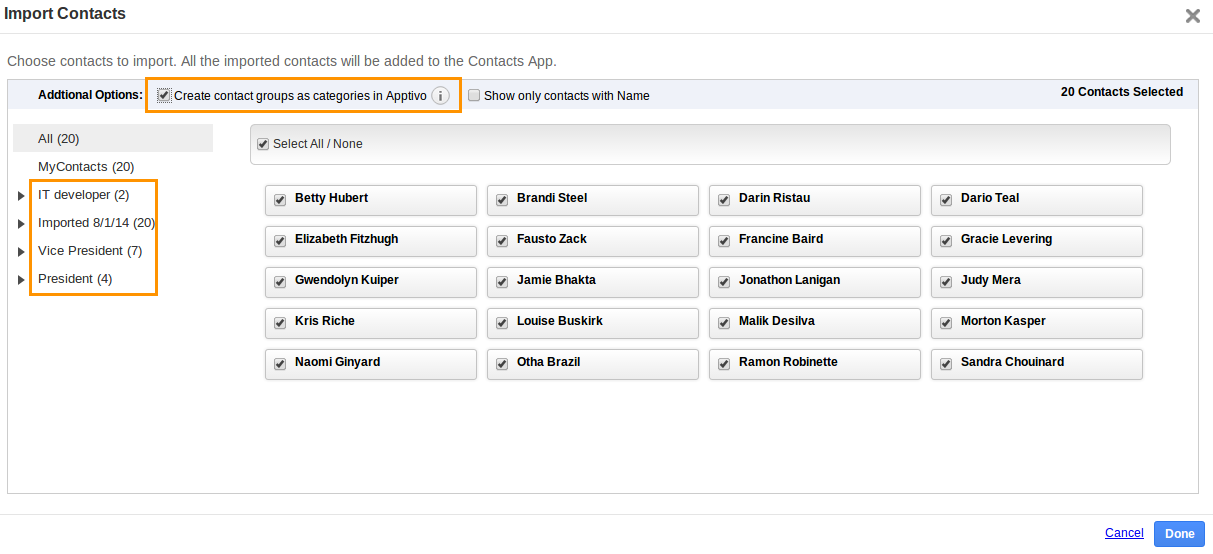Uncheck the Fausto Zack checkbox
1213x554 pixels.
502,240
